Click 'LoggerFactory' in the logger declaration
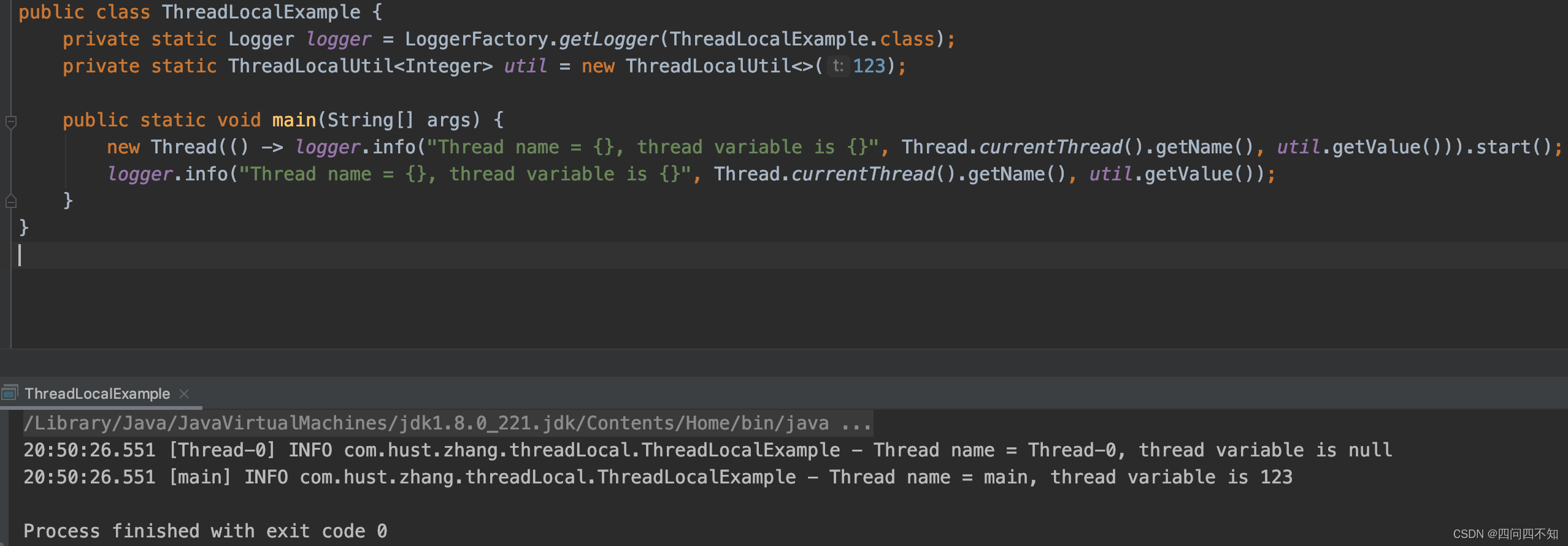The width and height of the screenshot is (1568, 546). point(476,39)
